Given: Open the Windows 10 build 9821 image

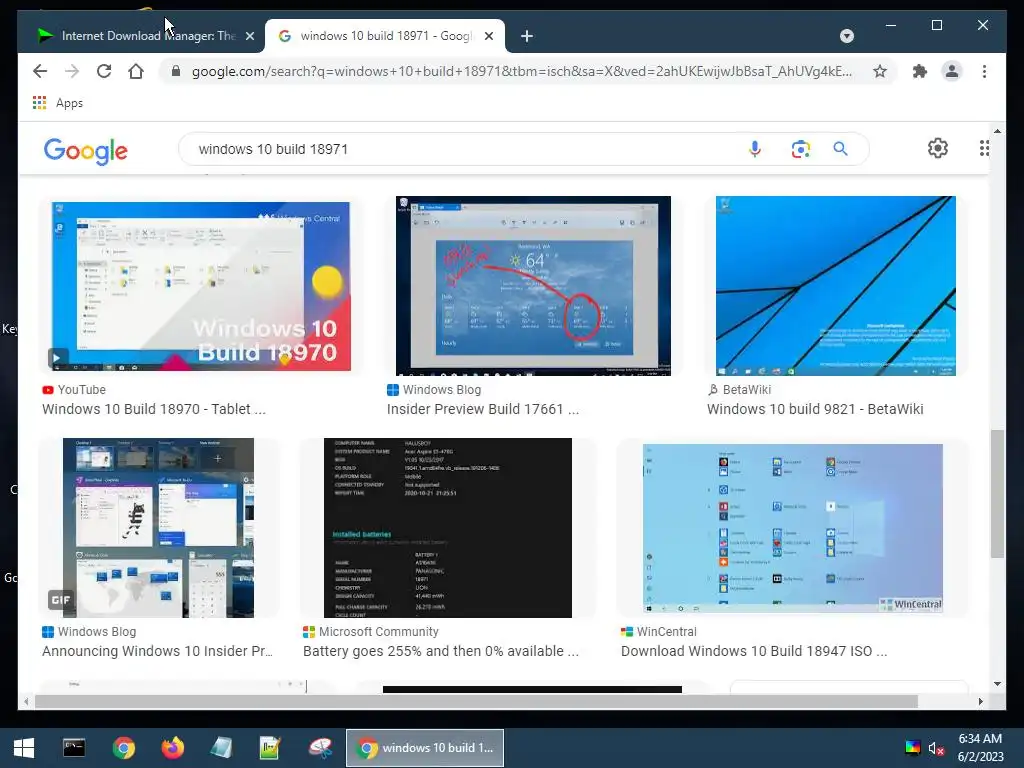Looking at the screenshot, I should [x=835, y=285].
